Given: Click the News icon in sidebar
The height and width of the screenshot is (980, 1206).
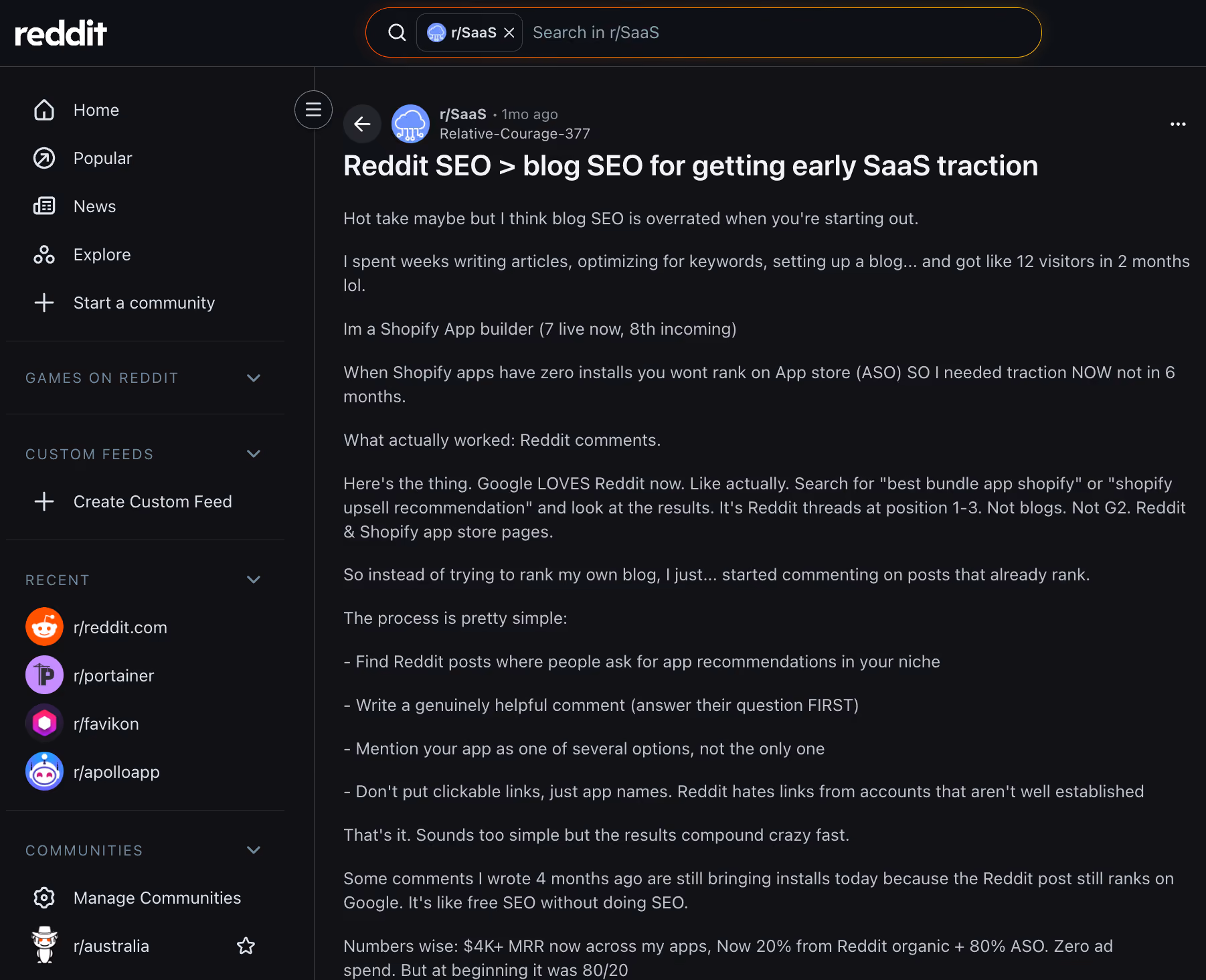Looking at the screenshot, I should [44, 206].
